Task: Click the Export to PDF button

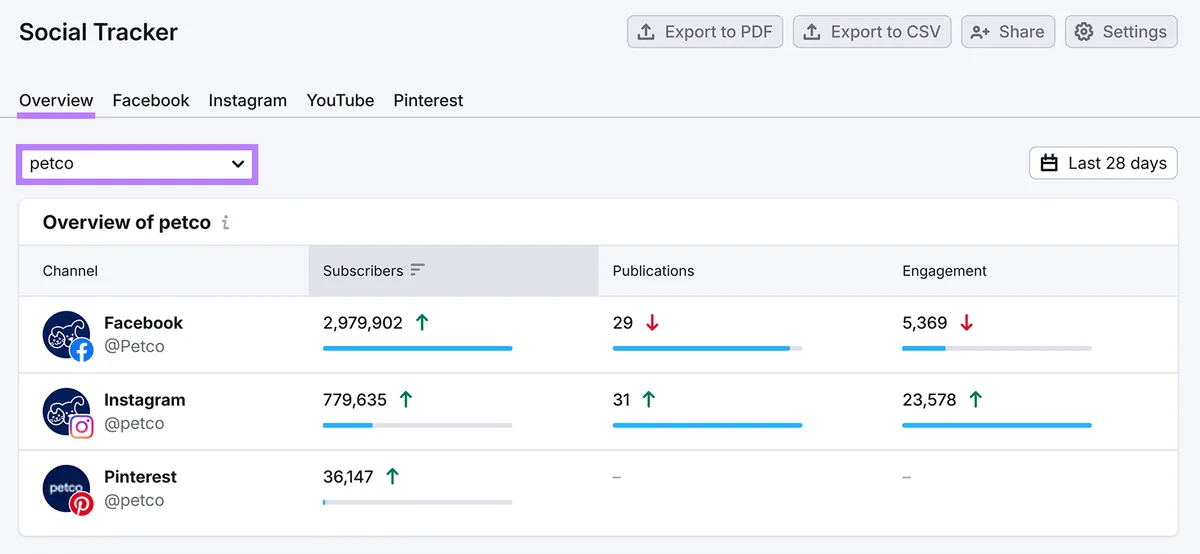Action: coord(705,31)
